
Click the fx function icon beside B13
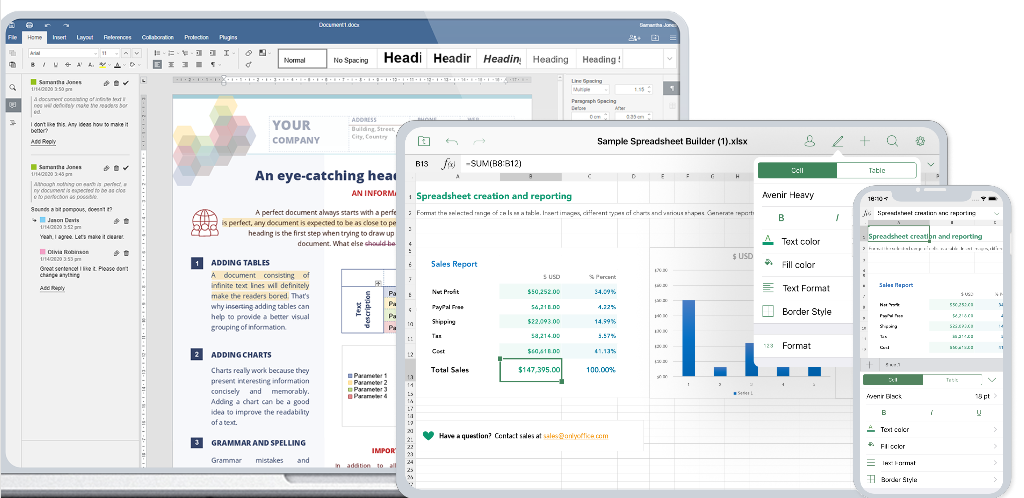tap(449, 164)
